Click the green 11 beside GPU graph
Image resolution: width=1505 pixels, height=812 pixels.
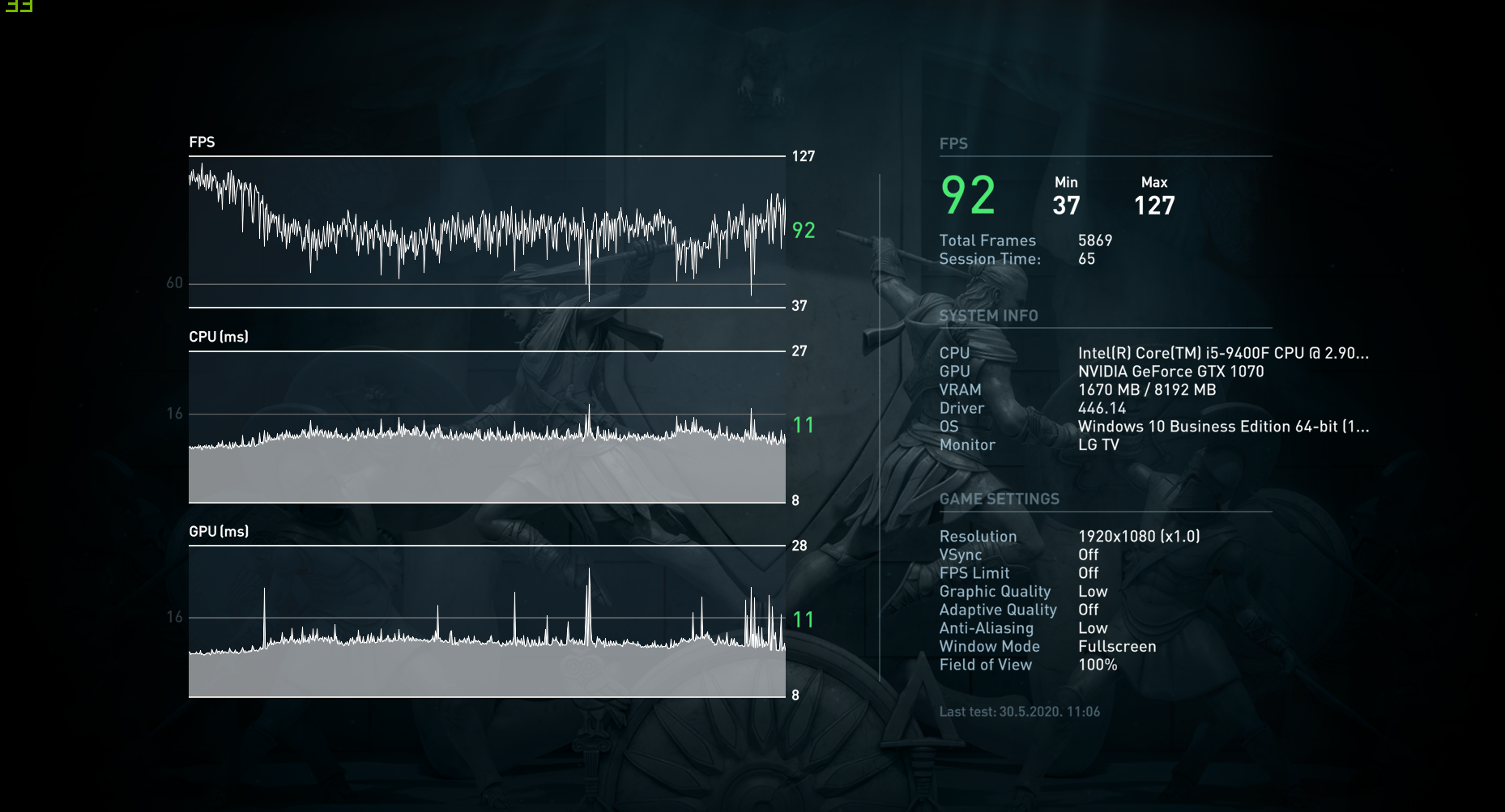coord(803,620)
